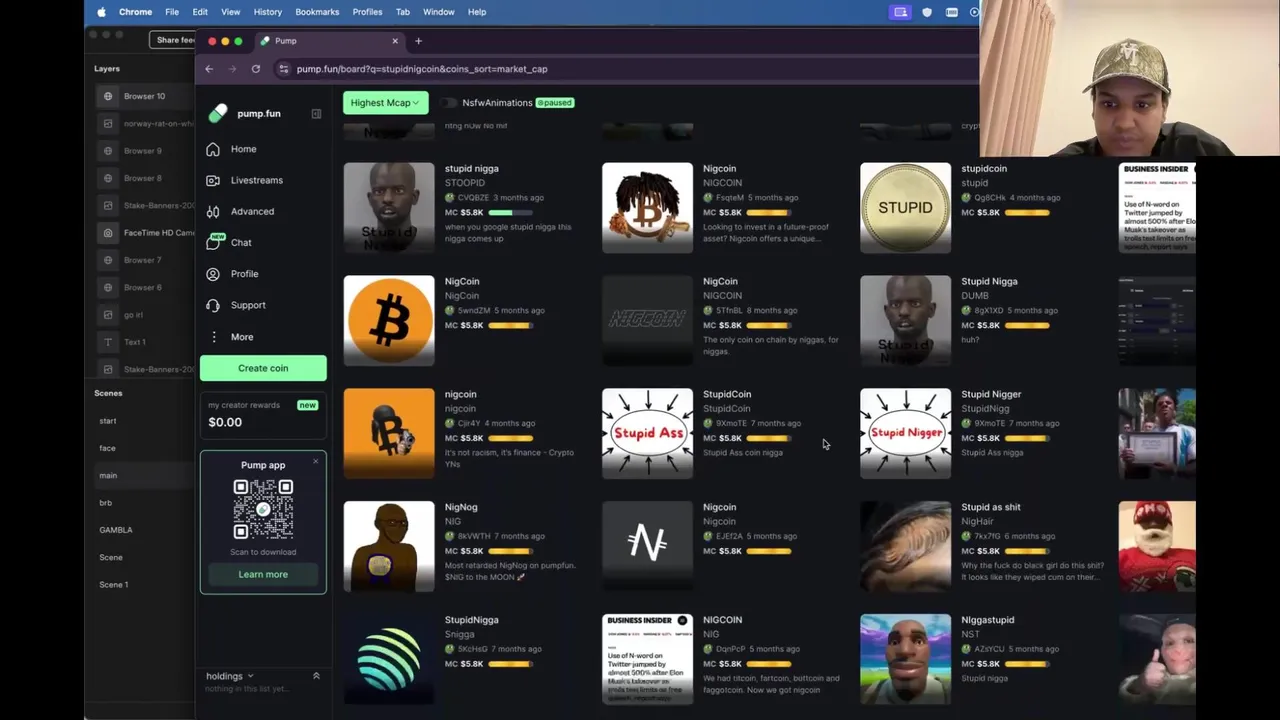This screenshot has width=1280, height=720.
Task: Click Learn more in Pump app card
Action: point(263,574)
